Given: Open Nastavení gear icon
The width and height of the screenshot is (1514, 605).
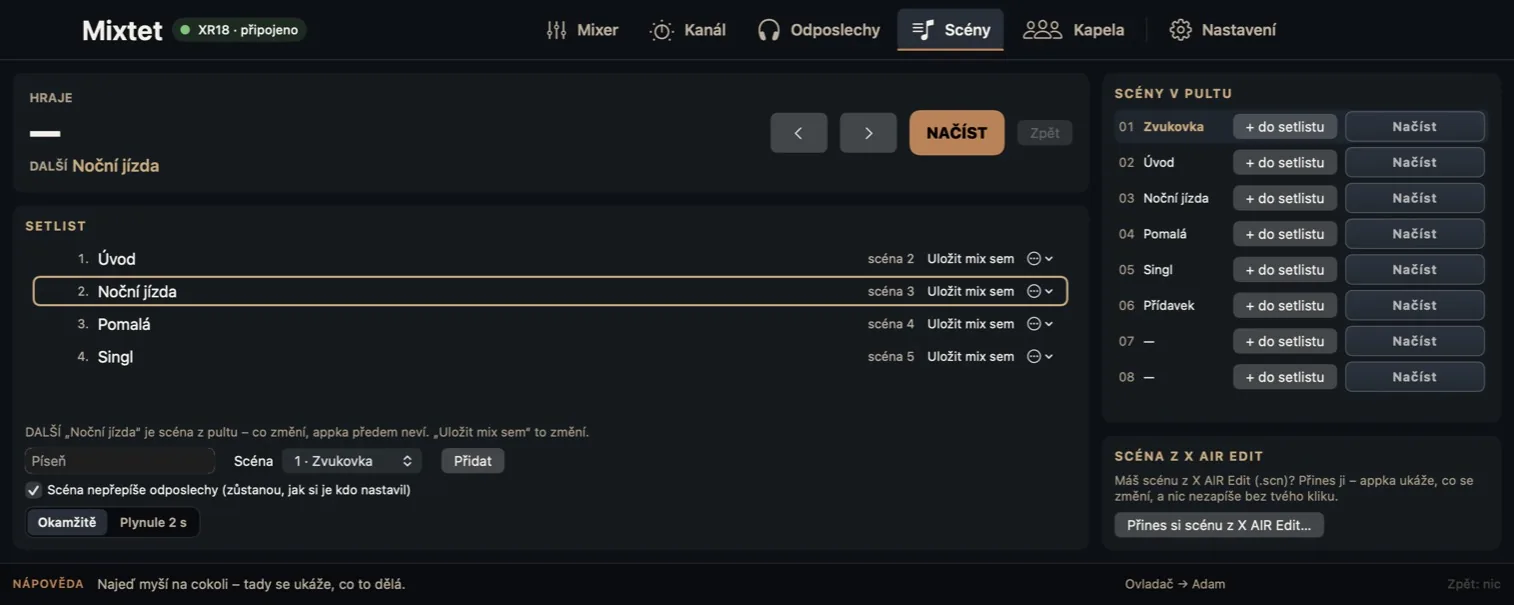Looking at the screenshot, I should (1180, 30).
